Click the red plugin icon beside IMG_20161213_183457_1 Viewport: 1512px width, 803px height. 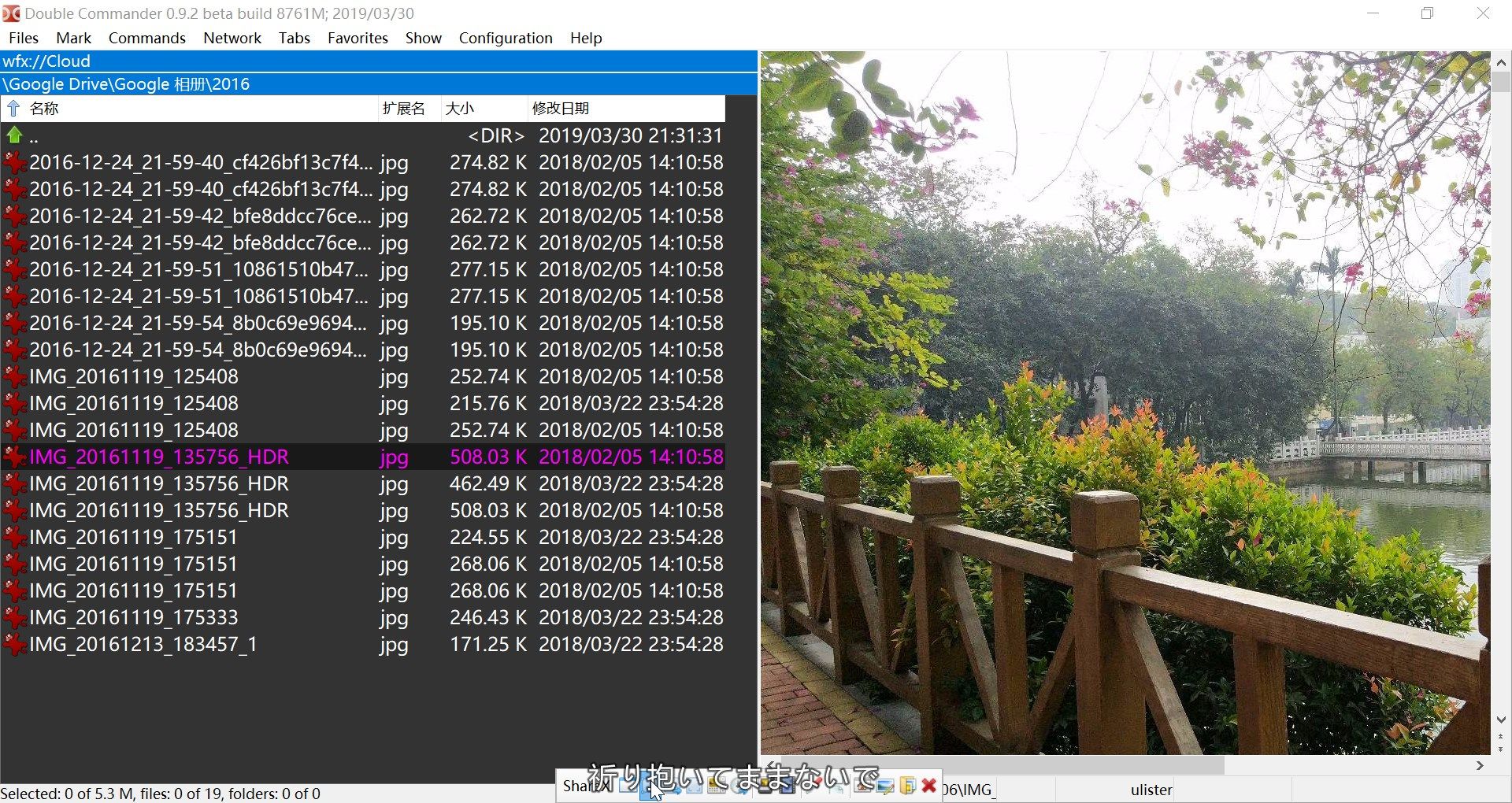pos(14,644)
